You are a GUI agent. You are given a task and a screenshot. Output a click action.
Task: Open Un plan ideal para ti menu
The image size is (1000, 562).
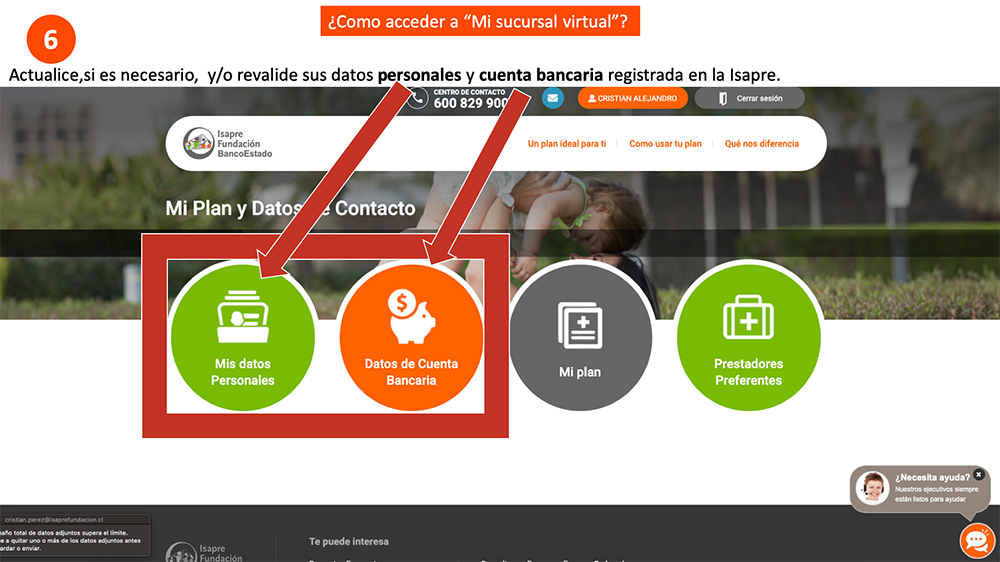[566, 144]
